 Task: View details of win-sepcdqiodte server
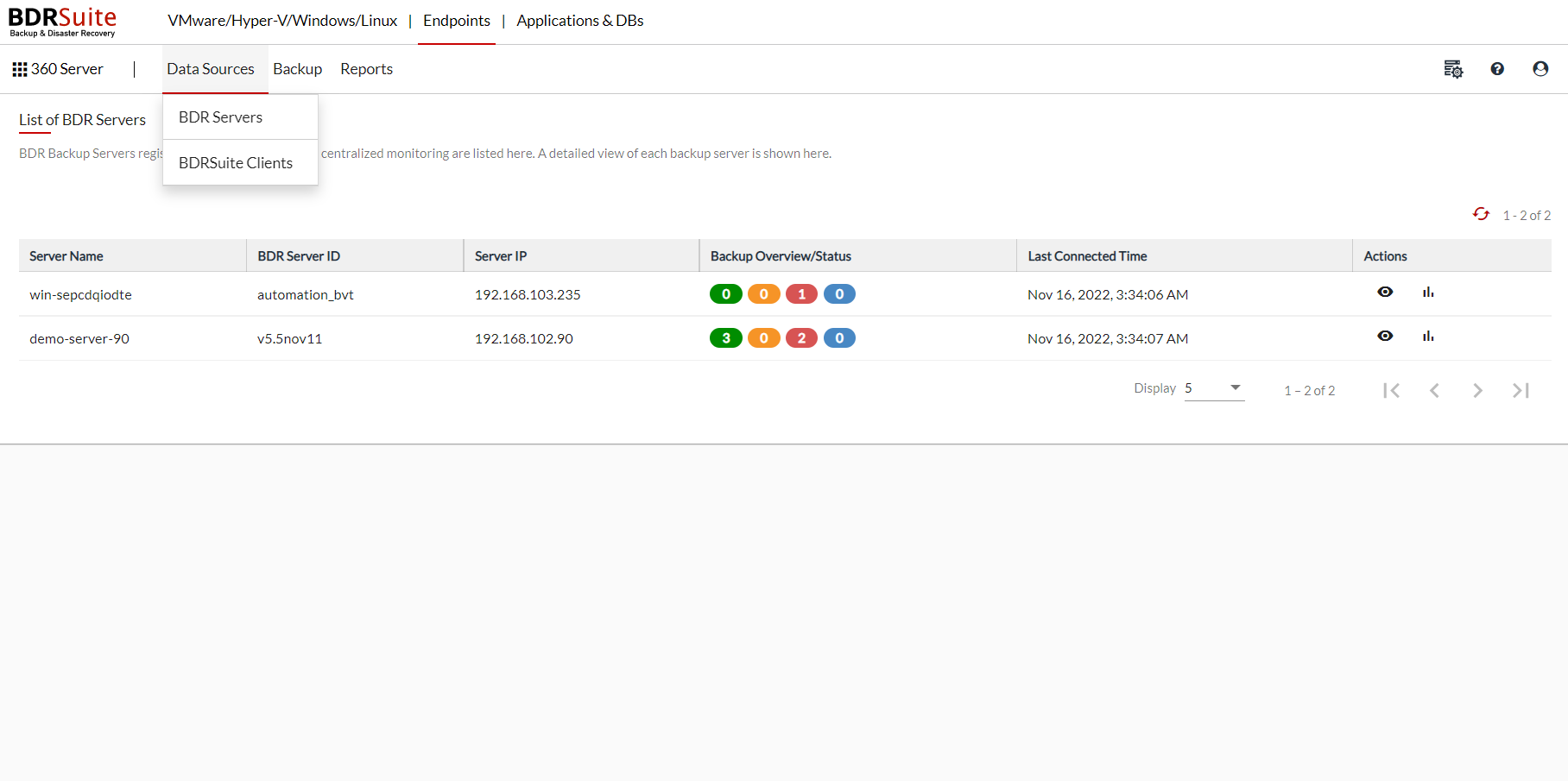click(x=1385, y=292)
